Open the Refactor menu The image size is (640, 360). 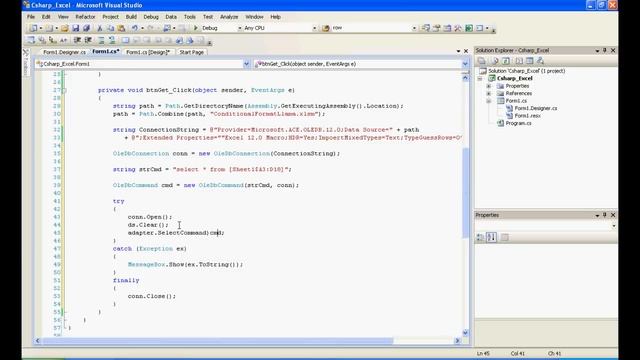pyautogui.click(x=85, y=17)
